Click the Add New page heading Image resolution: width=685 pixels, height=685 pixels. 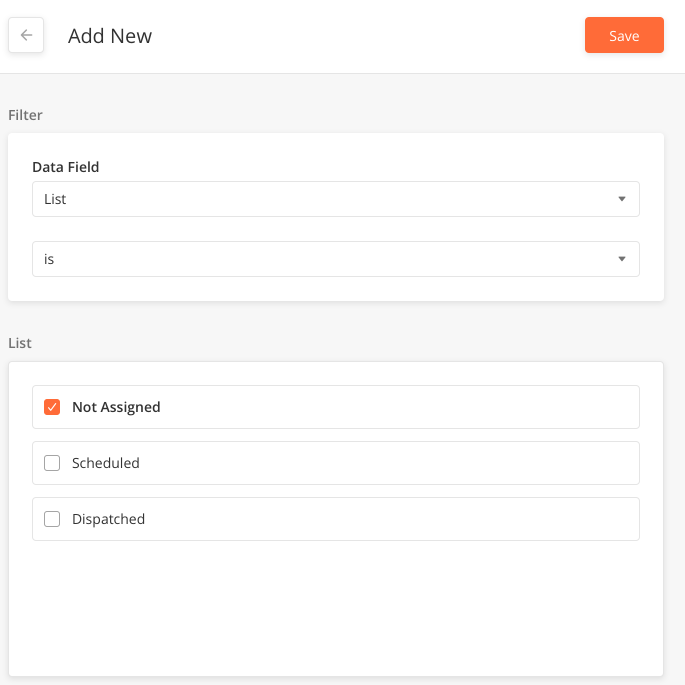pos(110,36)
